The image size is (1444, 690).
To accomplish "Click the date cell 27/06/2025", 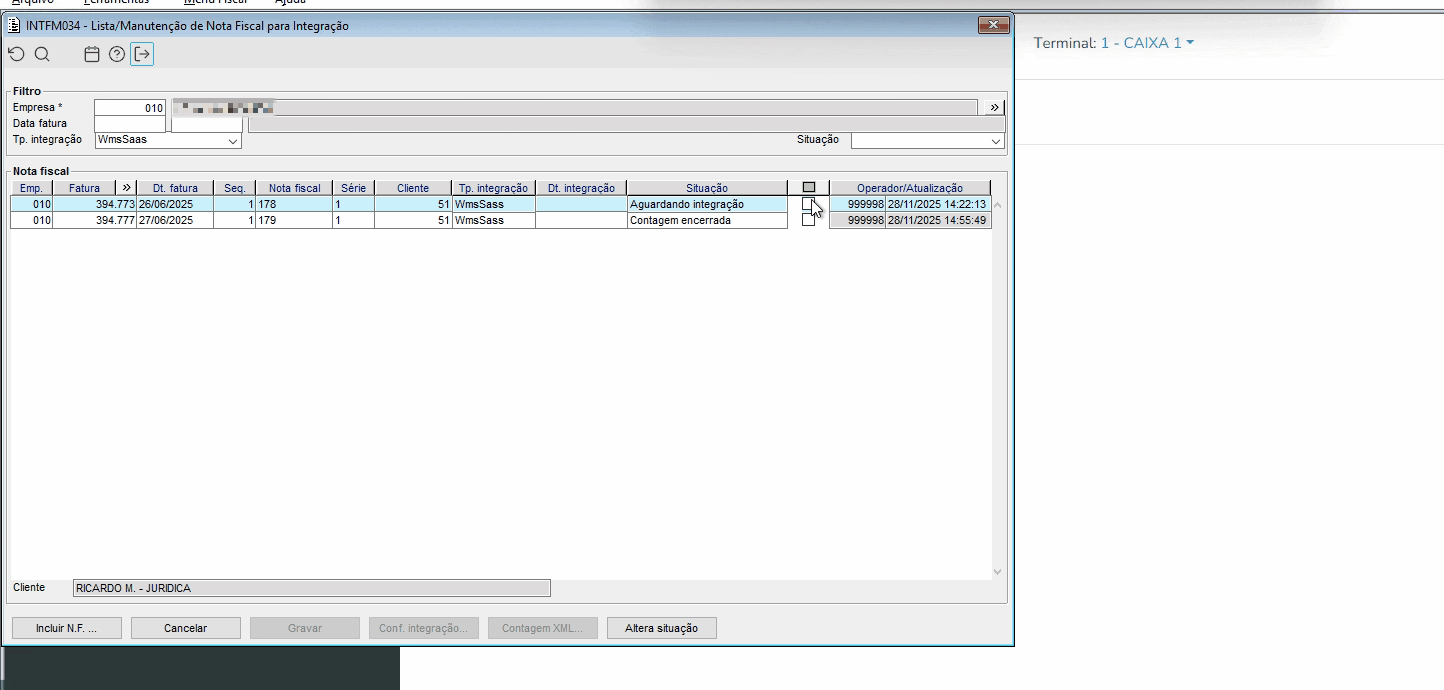I will [175, 220].
